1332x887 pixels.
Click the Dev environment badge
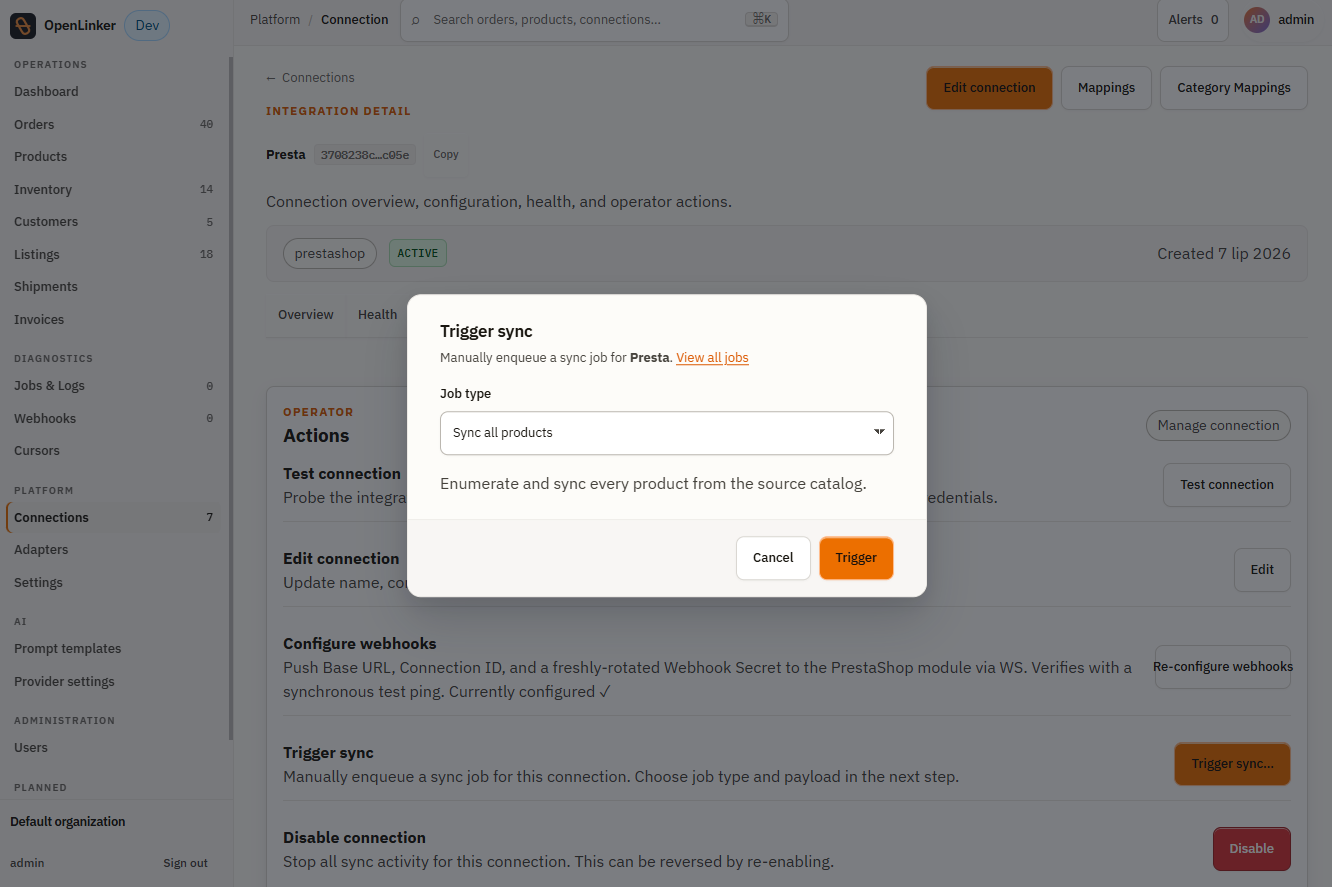tap(147, 25)
